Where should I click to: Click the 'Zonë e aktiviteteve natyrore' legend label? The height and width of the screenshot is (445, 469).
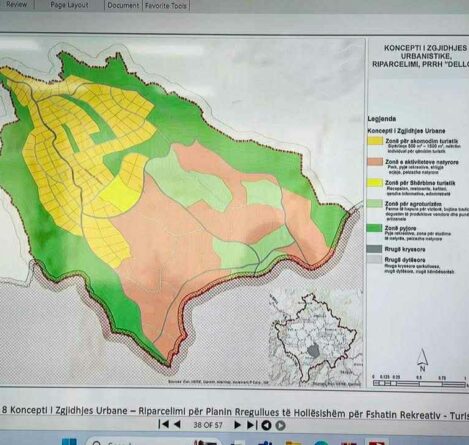(422, 162)
